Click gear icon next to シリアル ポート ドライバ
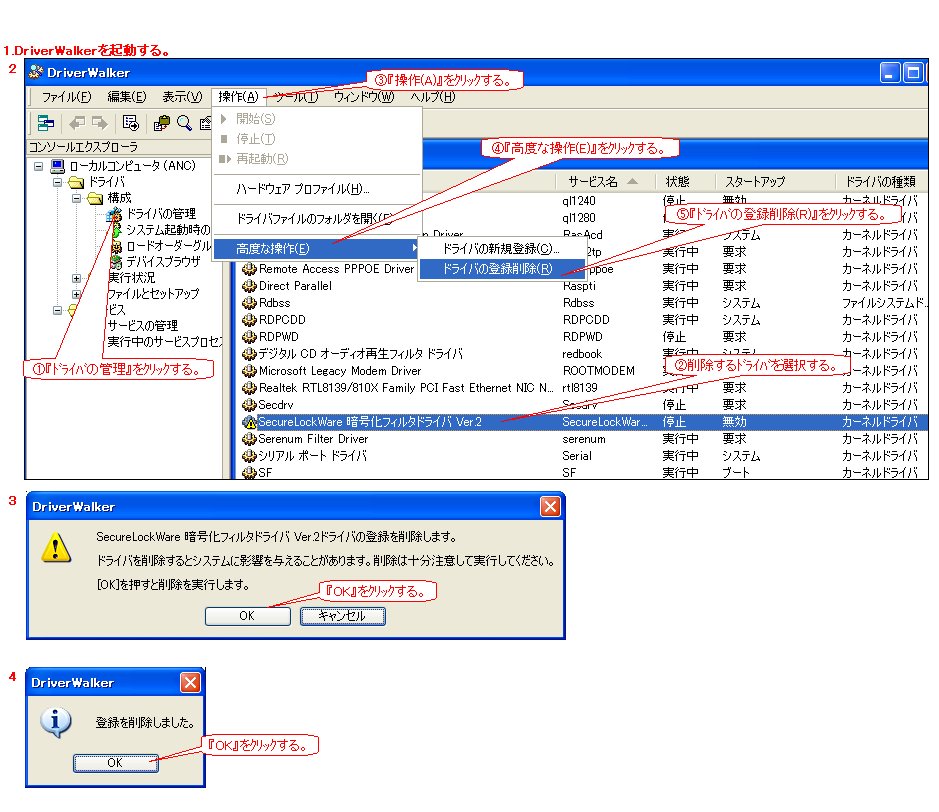Viewport: 939px width, 812px height. click(249, 456)
